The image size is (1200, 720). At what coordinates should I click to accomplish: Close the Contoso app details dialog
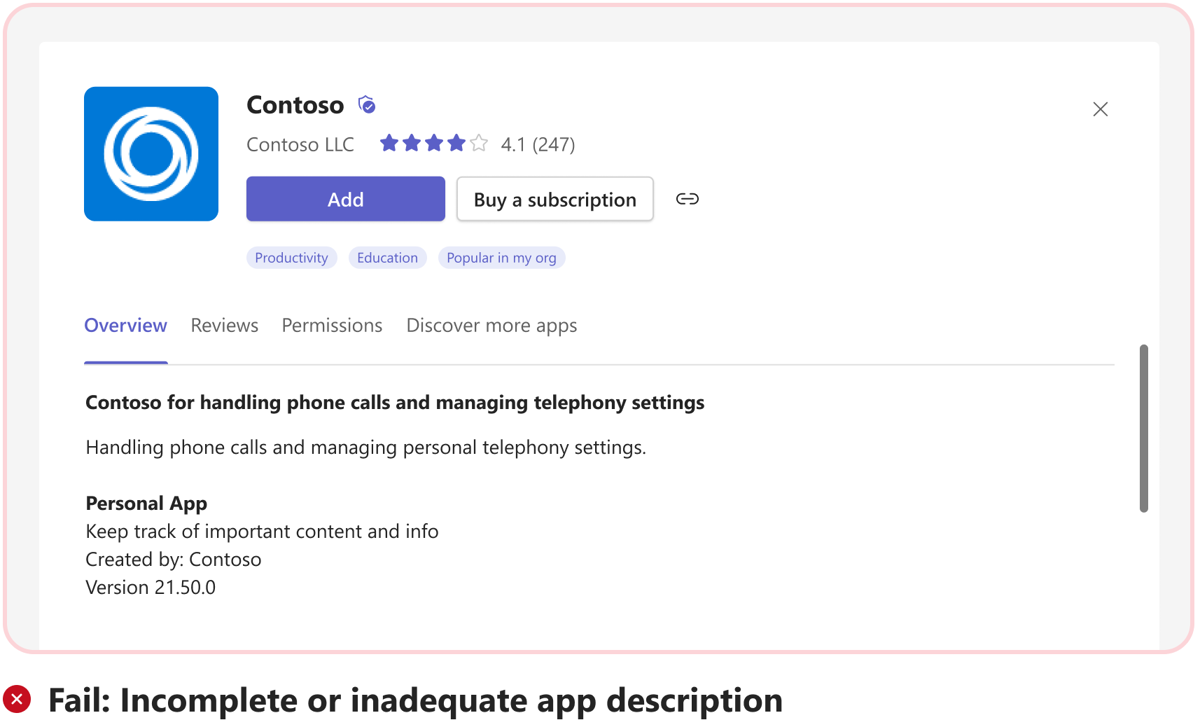[x=1100, y=109]
